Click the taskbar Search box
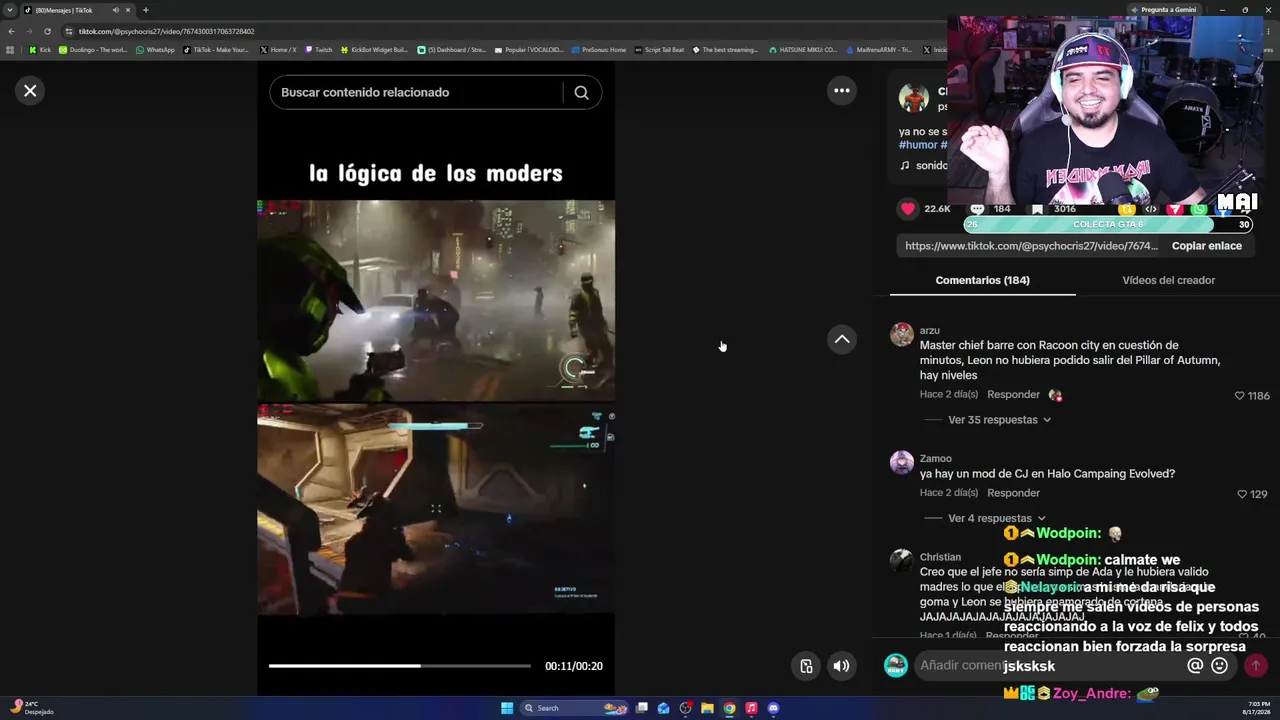Viewport: 1280px width, 720px height. tap(575, 708)
